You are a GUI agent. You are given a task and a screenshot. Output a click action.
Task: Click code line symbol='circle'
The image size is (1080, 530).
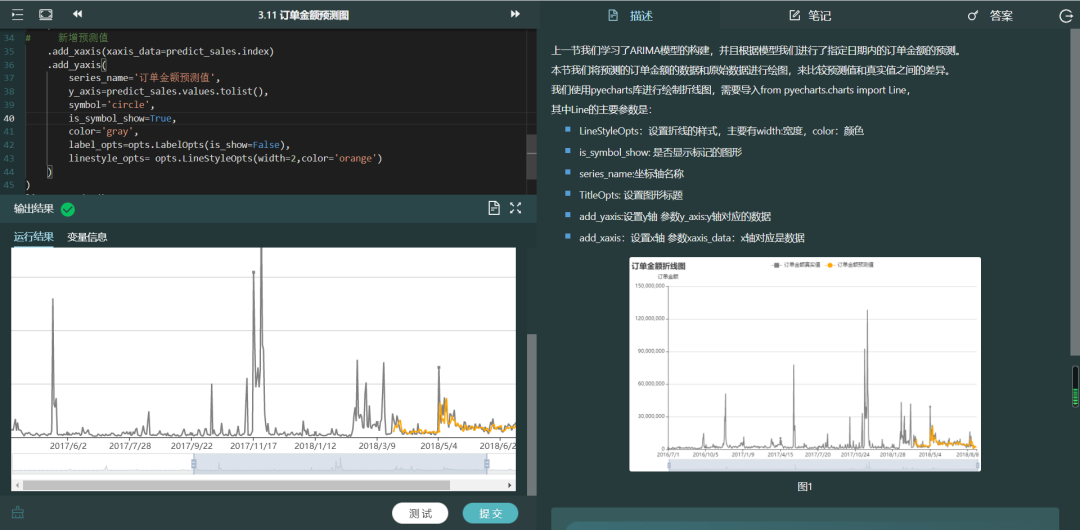click(x=112, y=105)
